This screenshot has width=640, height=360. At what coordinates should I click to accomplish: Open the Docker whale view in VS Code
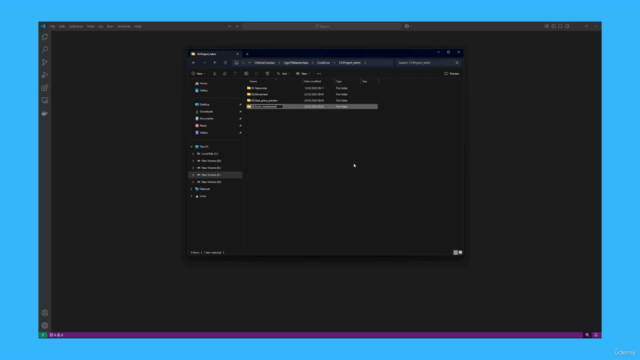45,113
